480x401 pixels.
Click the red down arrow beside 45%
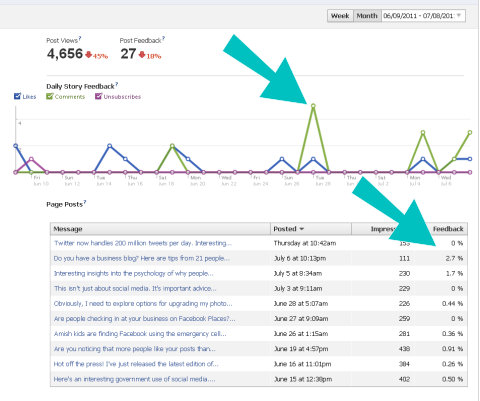tap(88, 54)
